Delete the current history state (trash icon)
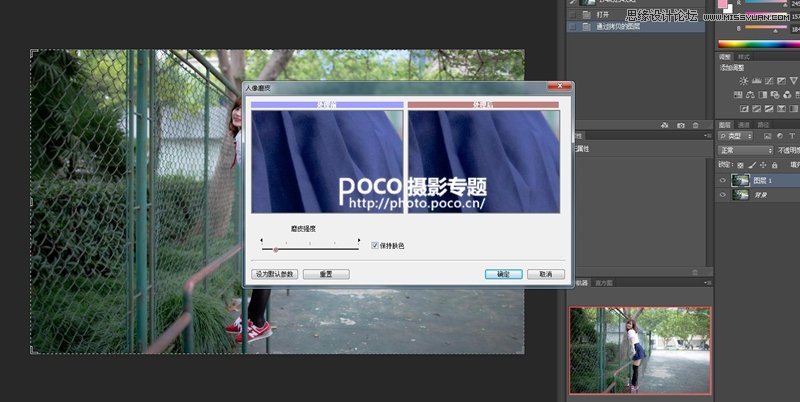800x402 pixels. (x=695, y=125)
